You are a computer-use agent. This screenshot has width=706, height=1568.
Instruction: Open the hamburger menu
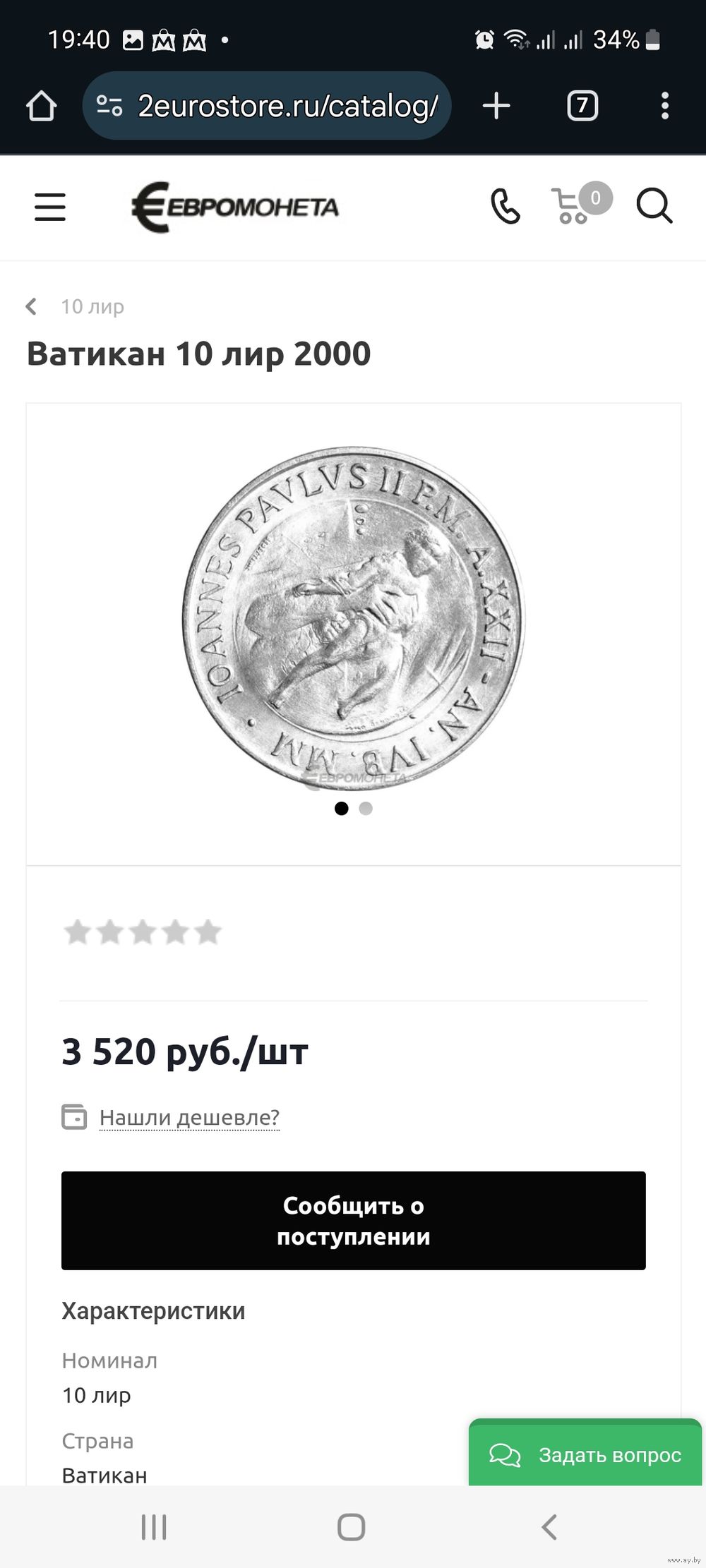[50, 207]
